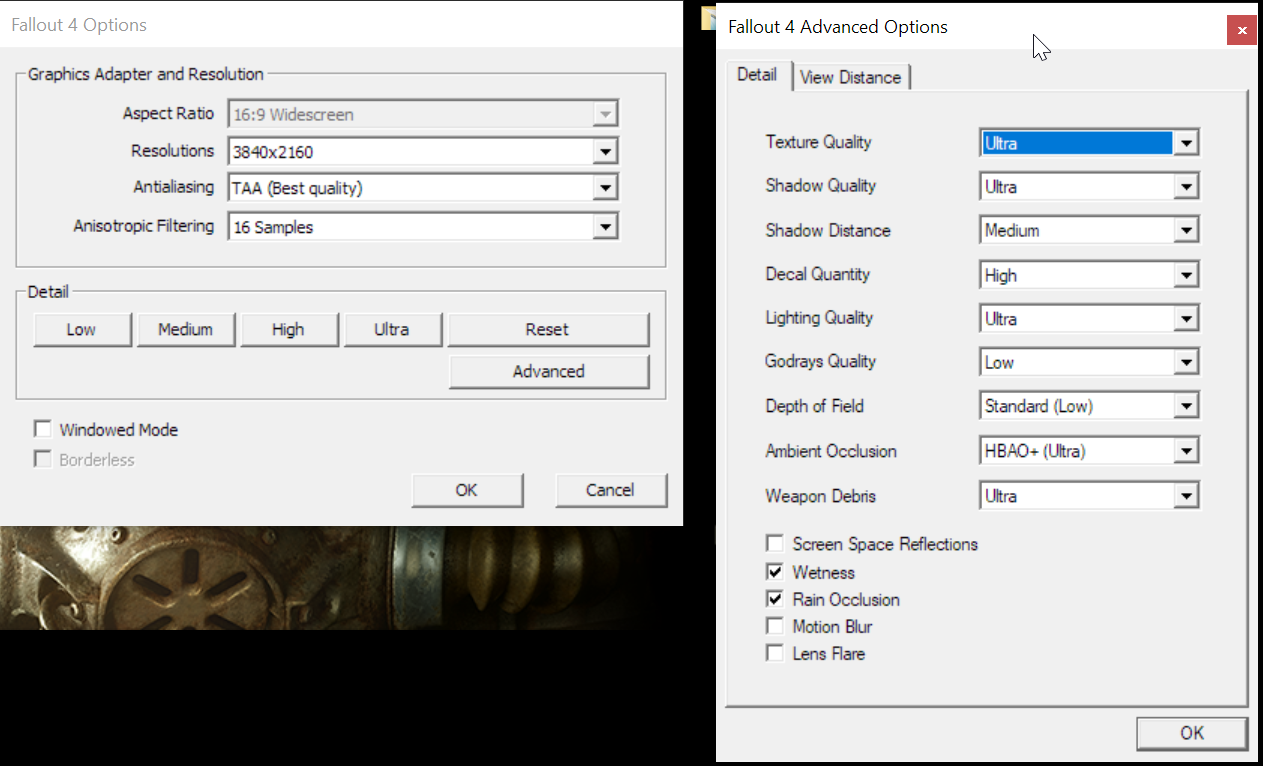Viewport: 1263px width, 766px height.
Task: Apply the Ultra detail preset
Action: [x=392, y=329]
